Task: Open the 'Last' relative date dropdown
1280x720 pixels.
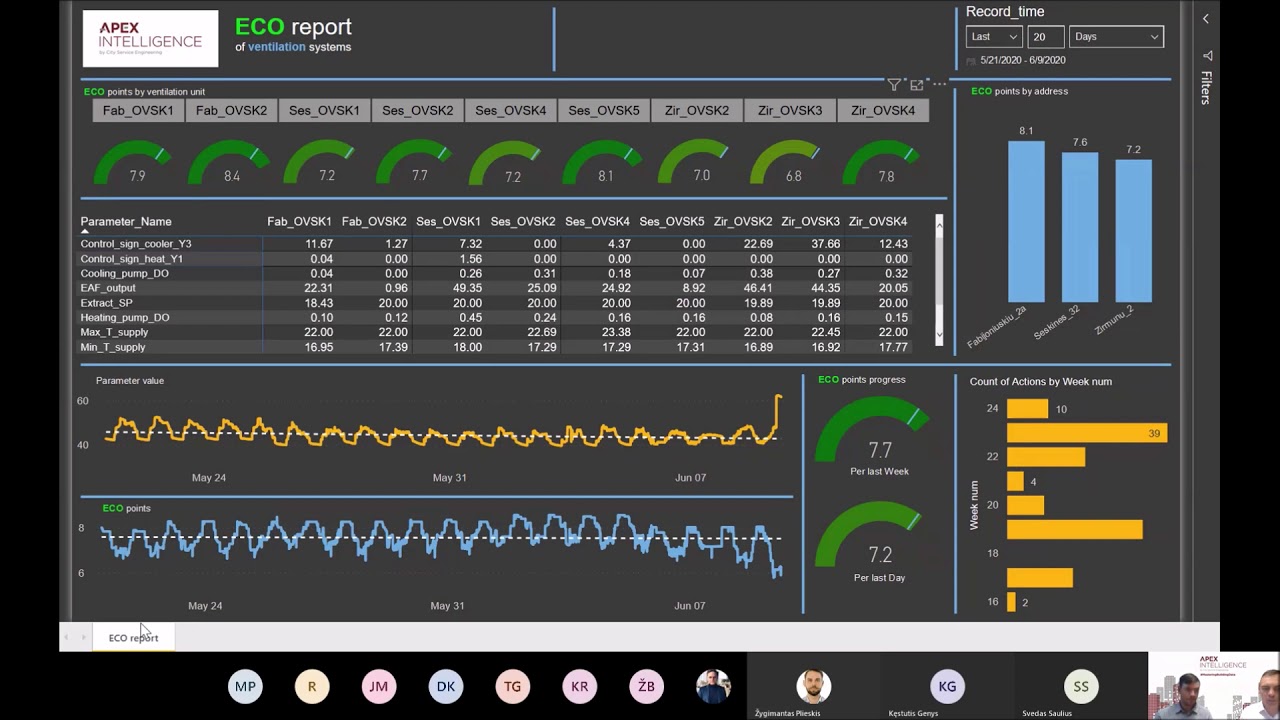Action: [994, 37]
